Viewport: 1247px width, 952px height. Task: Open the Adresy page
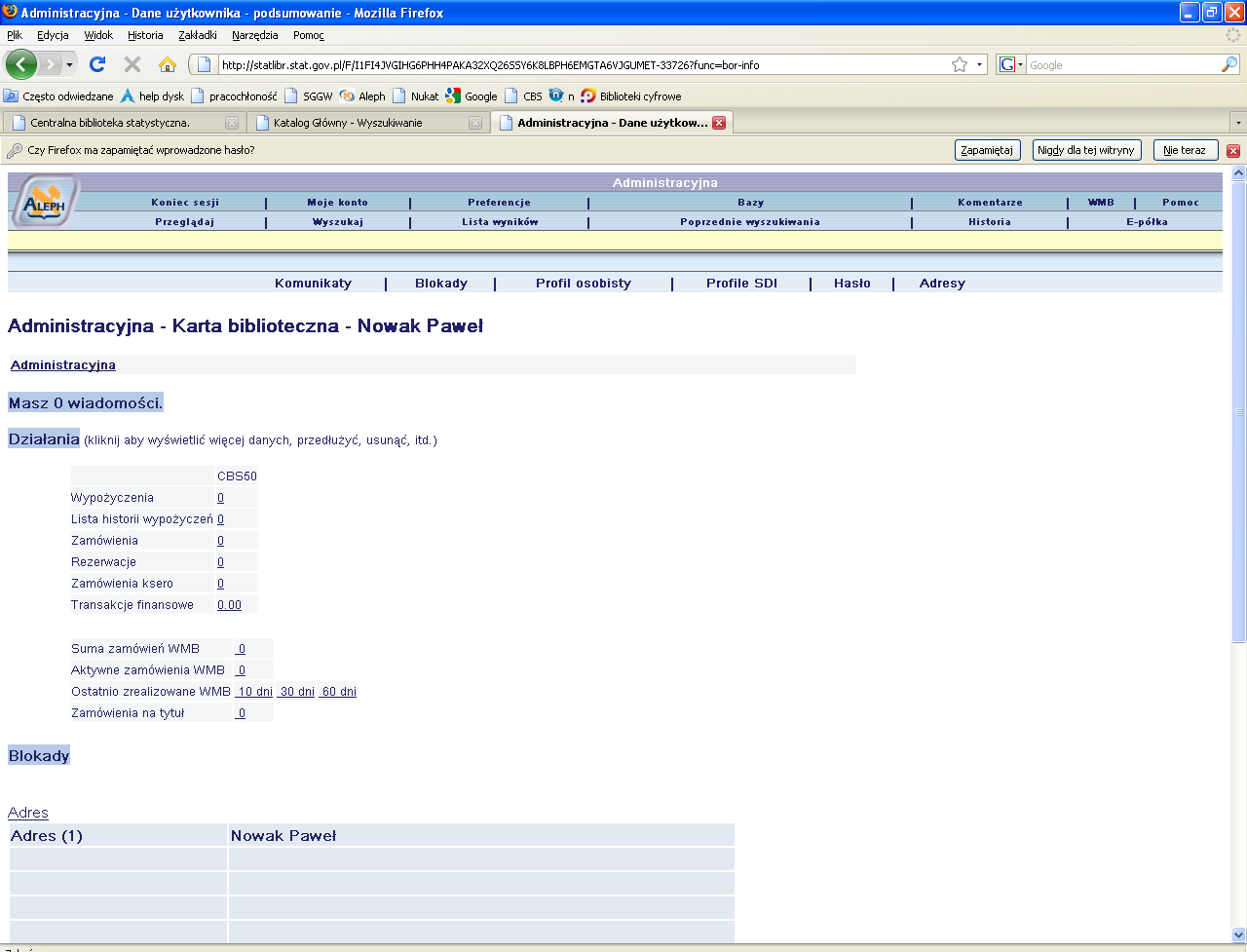942,284
